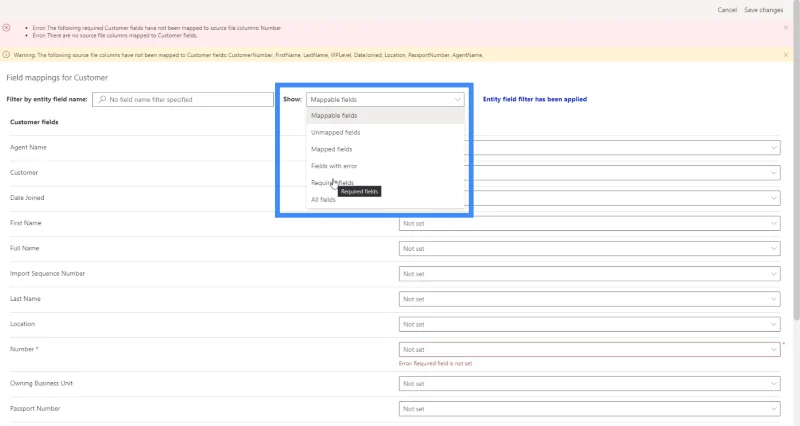The width and height of the screenshot is (800, 426).
Task: Open Import Sequence Number mapping dropdown
Action: coord(589,274)
